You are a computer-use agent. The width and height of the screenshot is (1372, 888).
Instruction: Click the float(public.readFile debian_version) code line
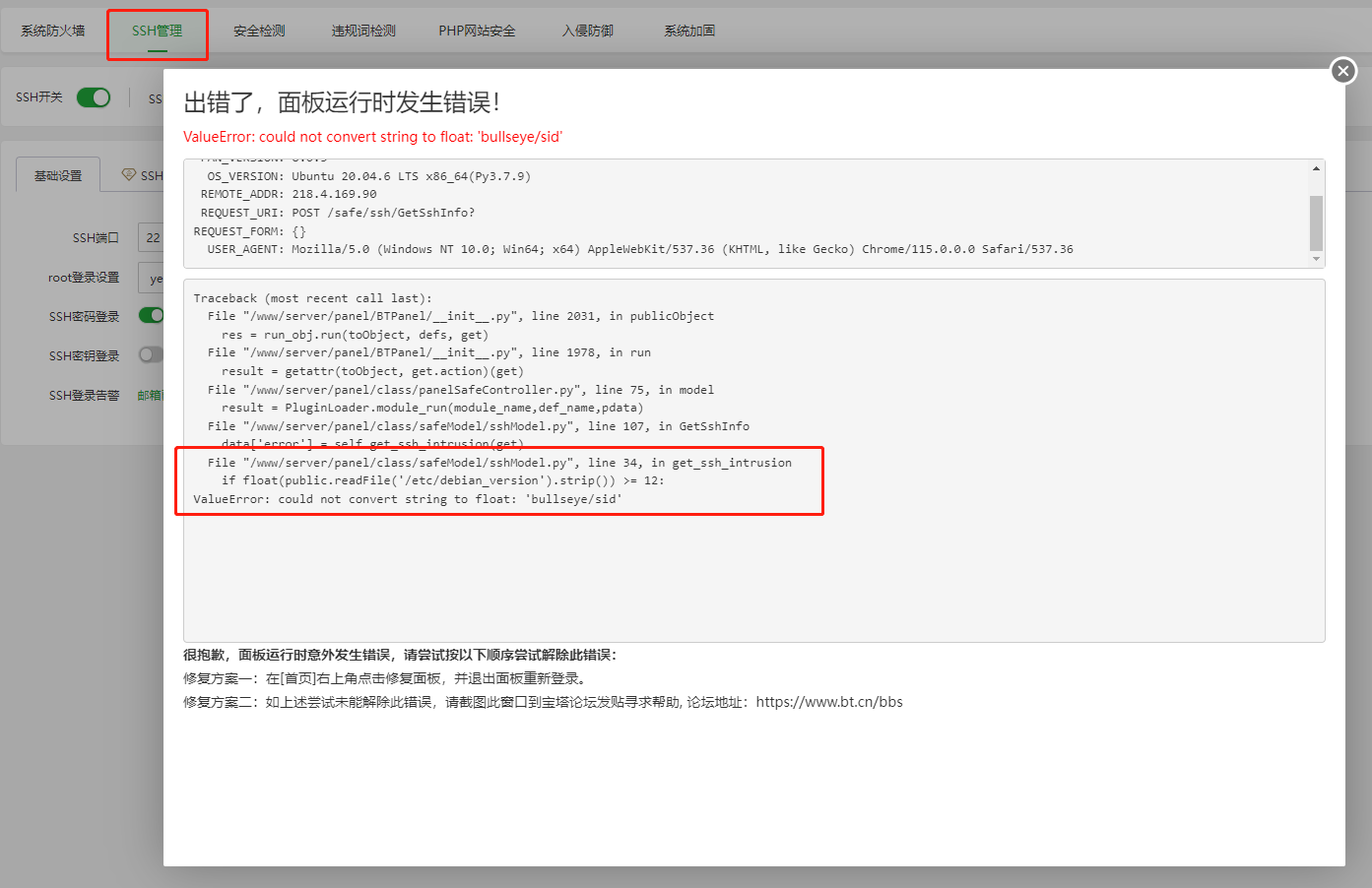click(443, 480)
